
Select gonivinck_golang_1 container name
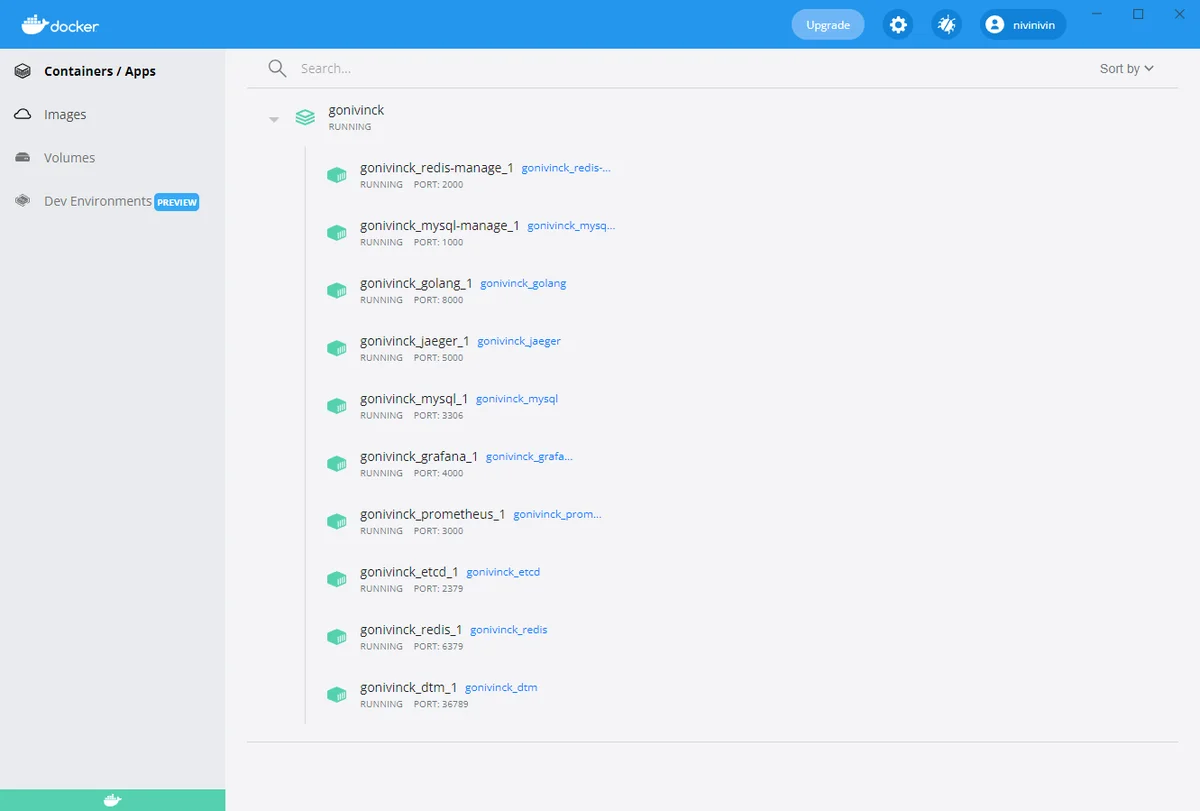click(x=416, y=283)
